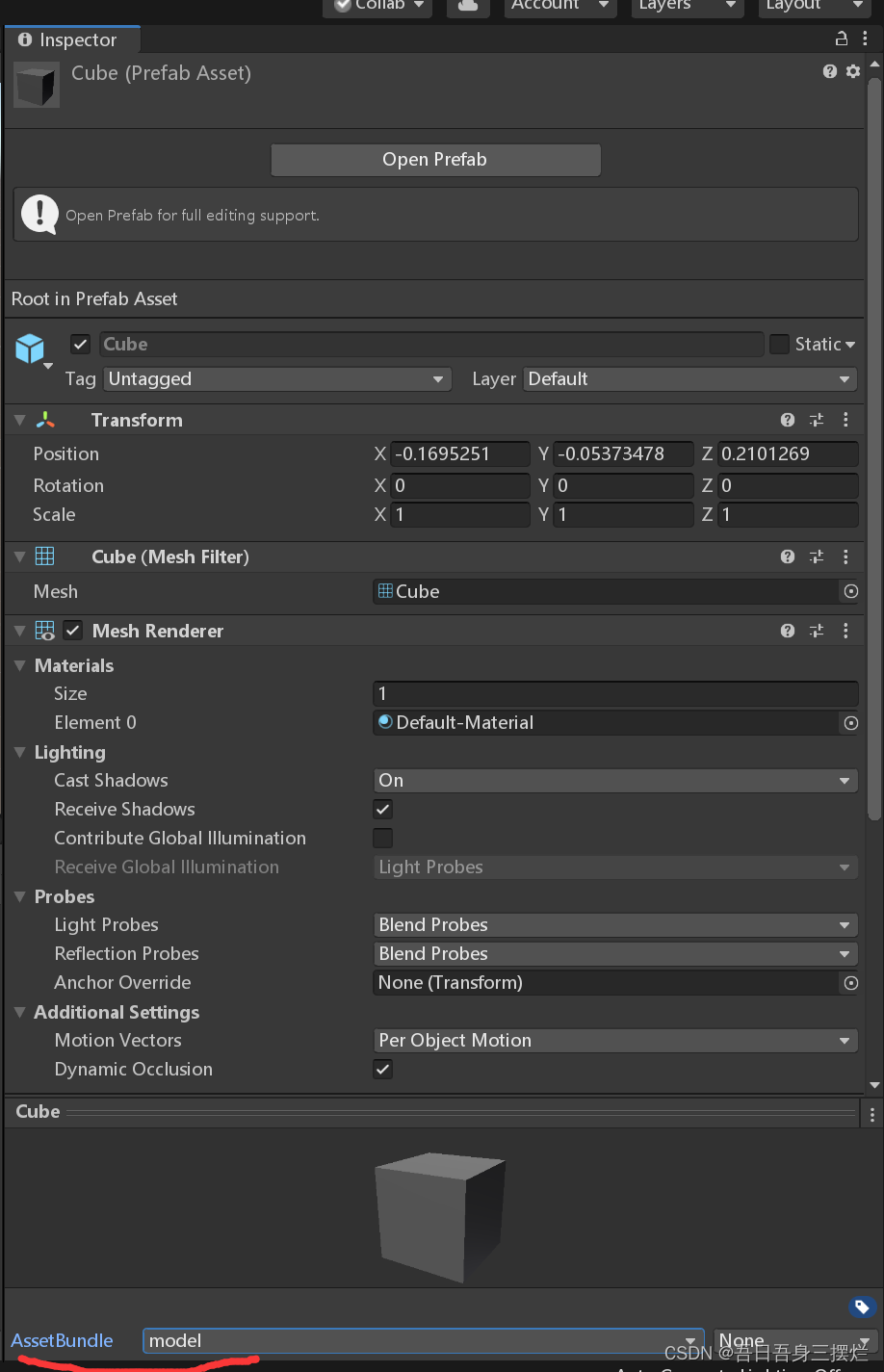
Task: Click the Account button in the toolbar
Action: tap(559, 6)
